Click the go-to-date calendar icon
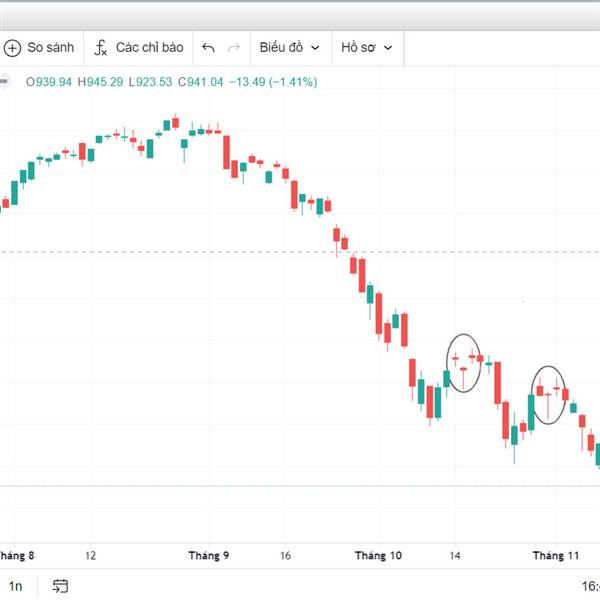This screenshot has width=600, height=600. tap(60, 586)
